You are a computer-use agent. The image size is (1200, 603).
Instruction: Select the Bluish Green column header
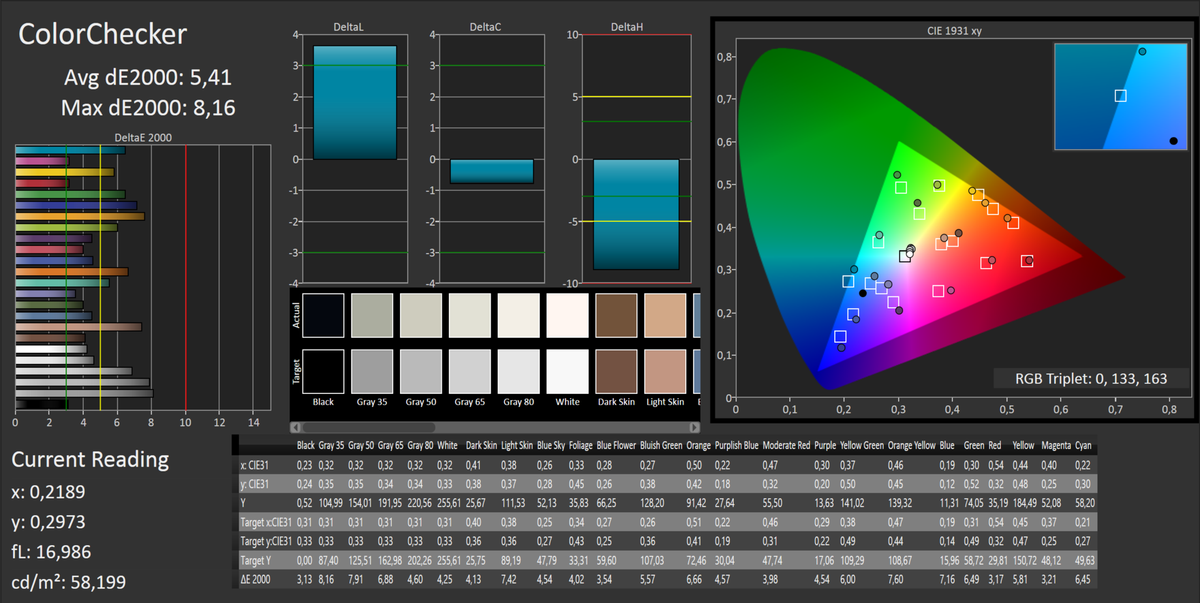(663, 446)
